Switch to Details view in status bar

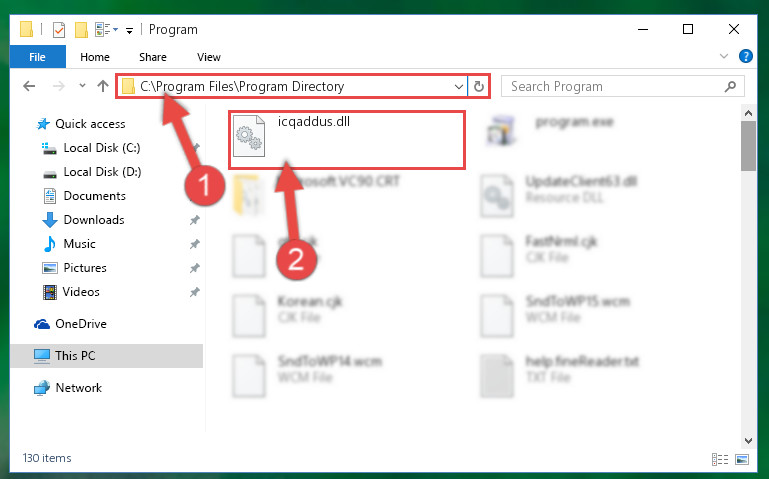tap(719, 459)
